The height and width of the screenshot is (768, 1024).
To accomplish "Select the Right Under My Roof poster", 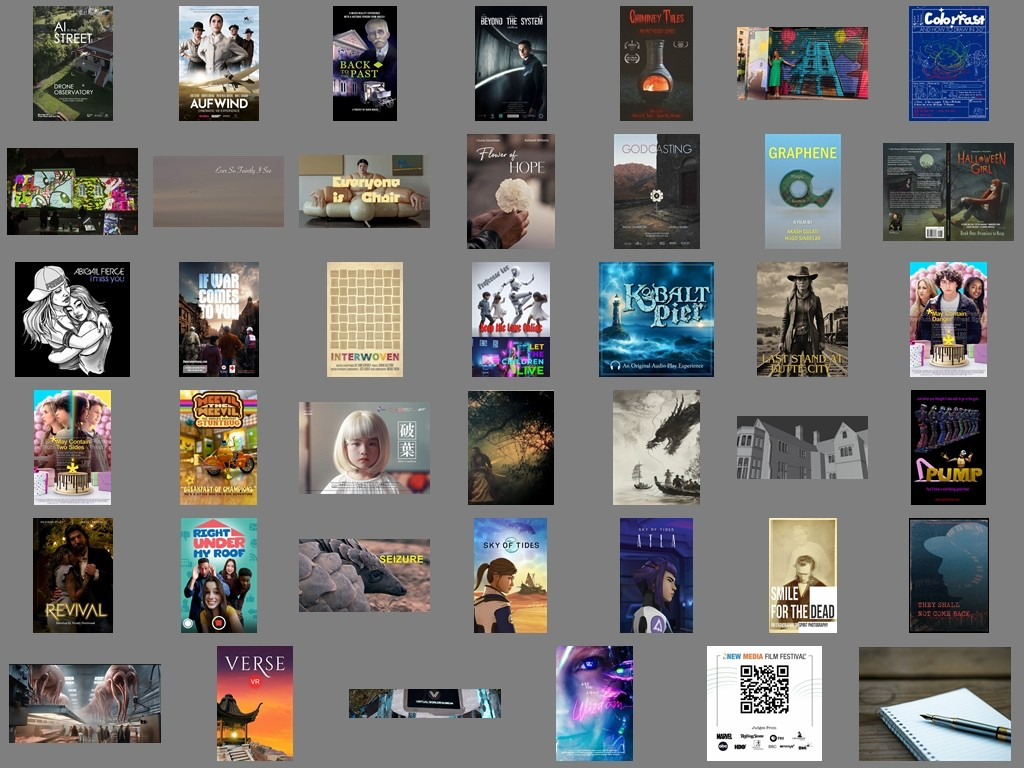I will coord(218,575).
